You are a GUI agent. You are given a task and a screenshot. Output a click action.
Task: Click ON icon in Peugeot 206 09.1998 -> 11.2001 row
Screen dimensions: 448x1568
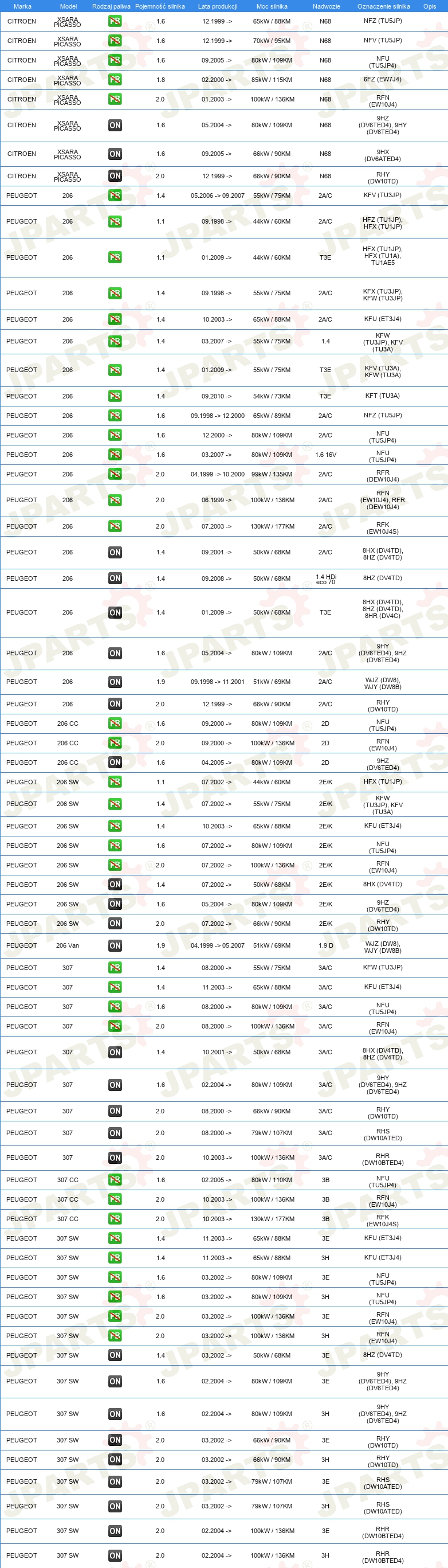click(115, 682)
